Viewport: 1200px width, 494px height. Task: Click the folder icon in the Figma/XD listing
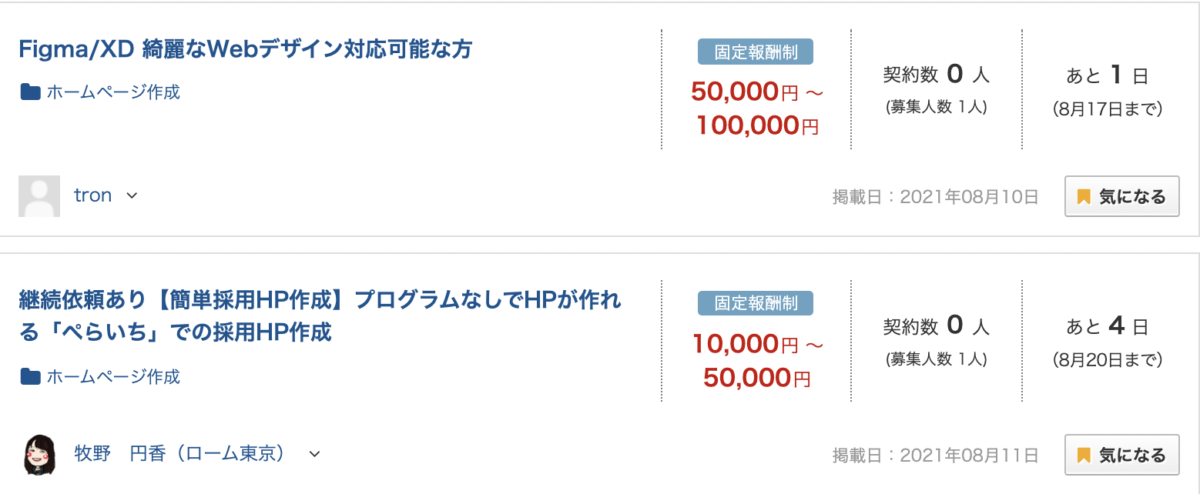[30, 93]
